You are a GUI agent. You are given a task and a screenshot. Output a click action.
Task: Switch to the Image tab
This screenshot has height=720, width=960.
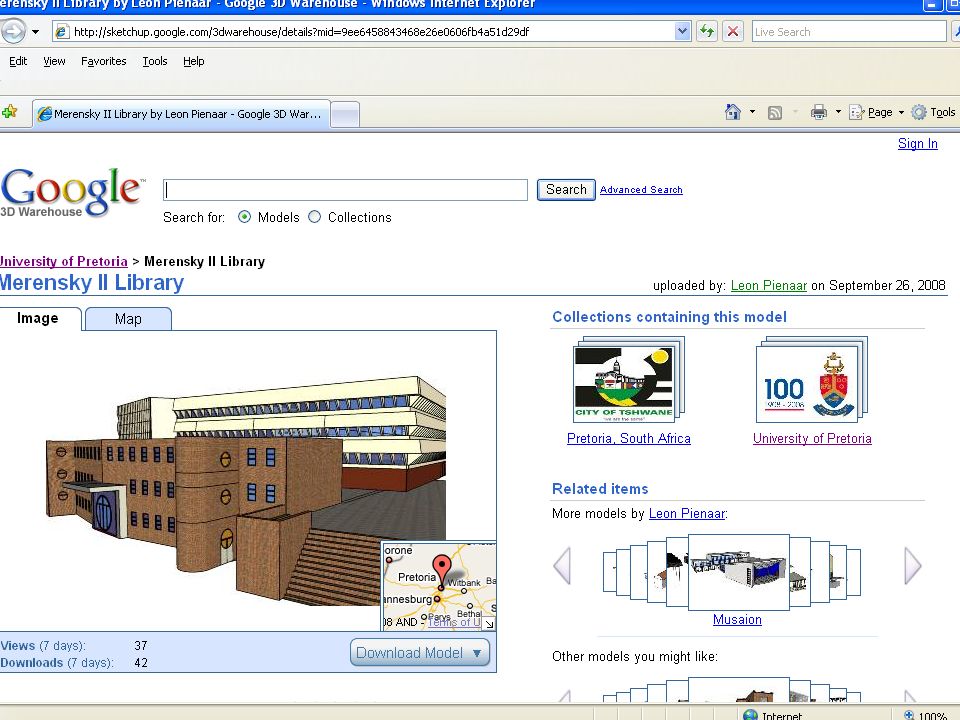point(38,318)
